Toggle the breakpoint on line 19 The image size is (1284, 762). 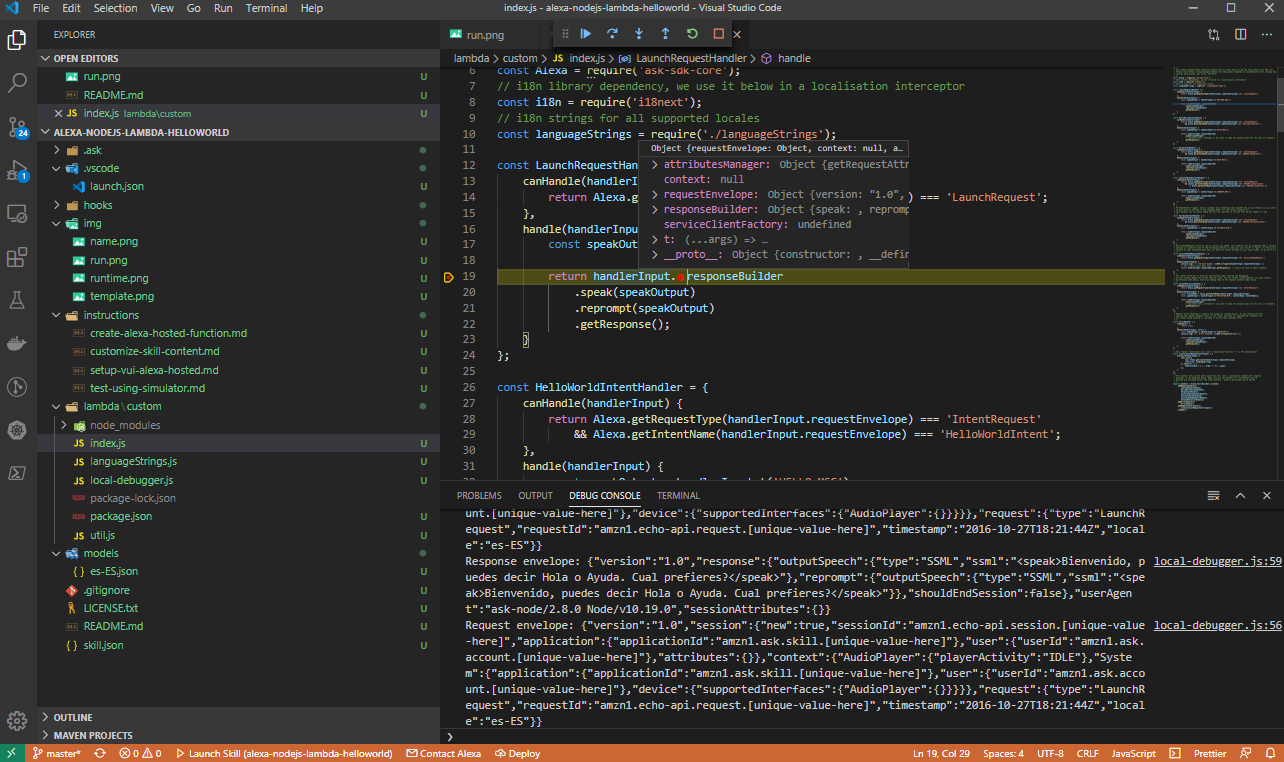coord(449,277)
